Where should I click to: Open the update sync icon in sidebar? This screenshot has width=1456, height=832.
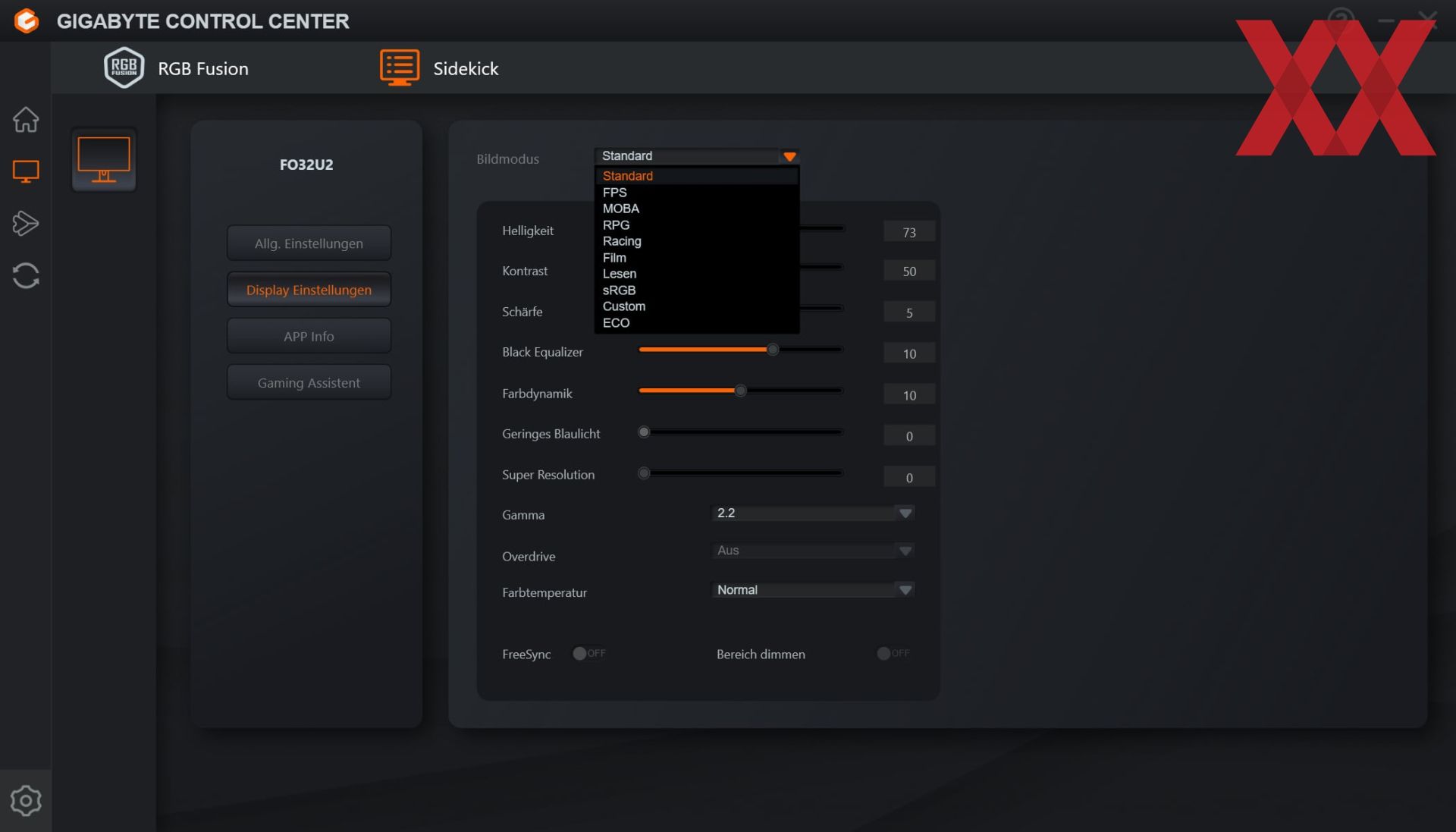(26, 275)
